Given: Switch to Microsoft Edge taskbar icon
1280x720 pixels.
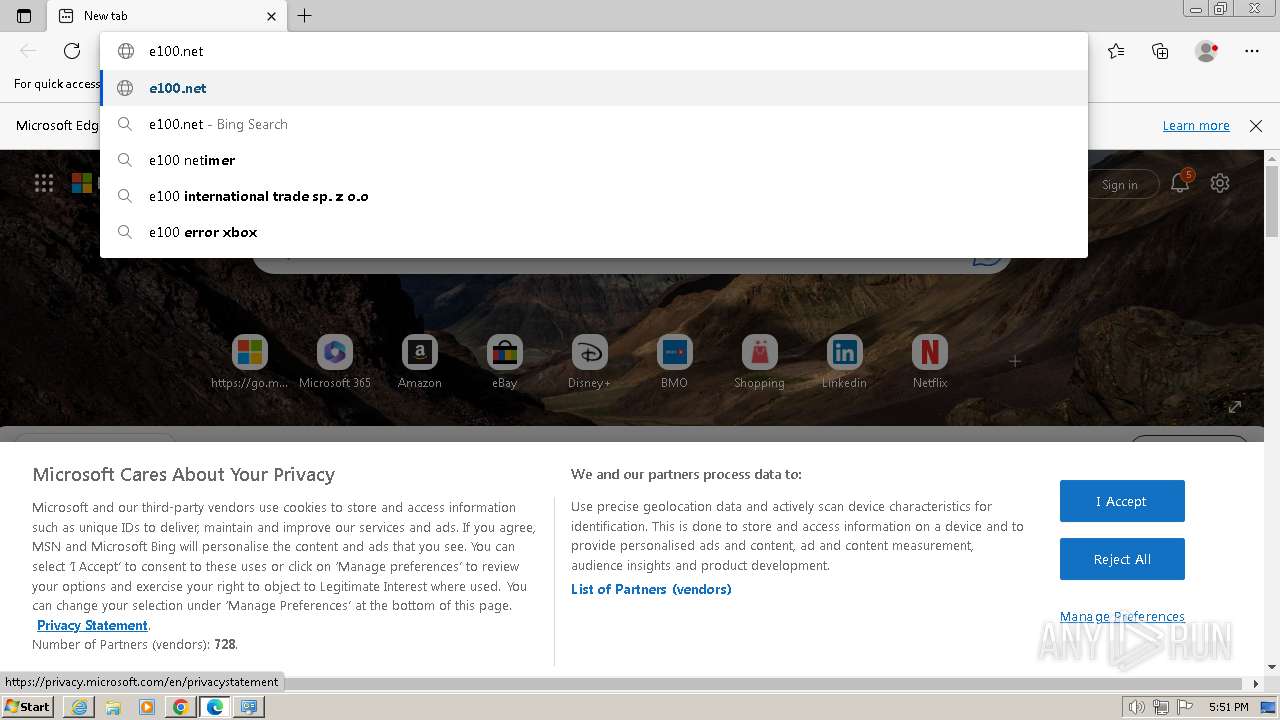Looking at the screenshot, I should tap(215, 707).
